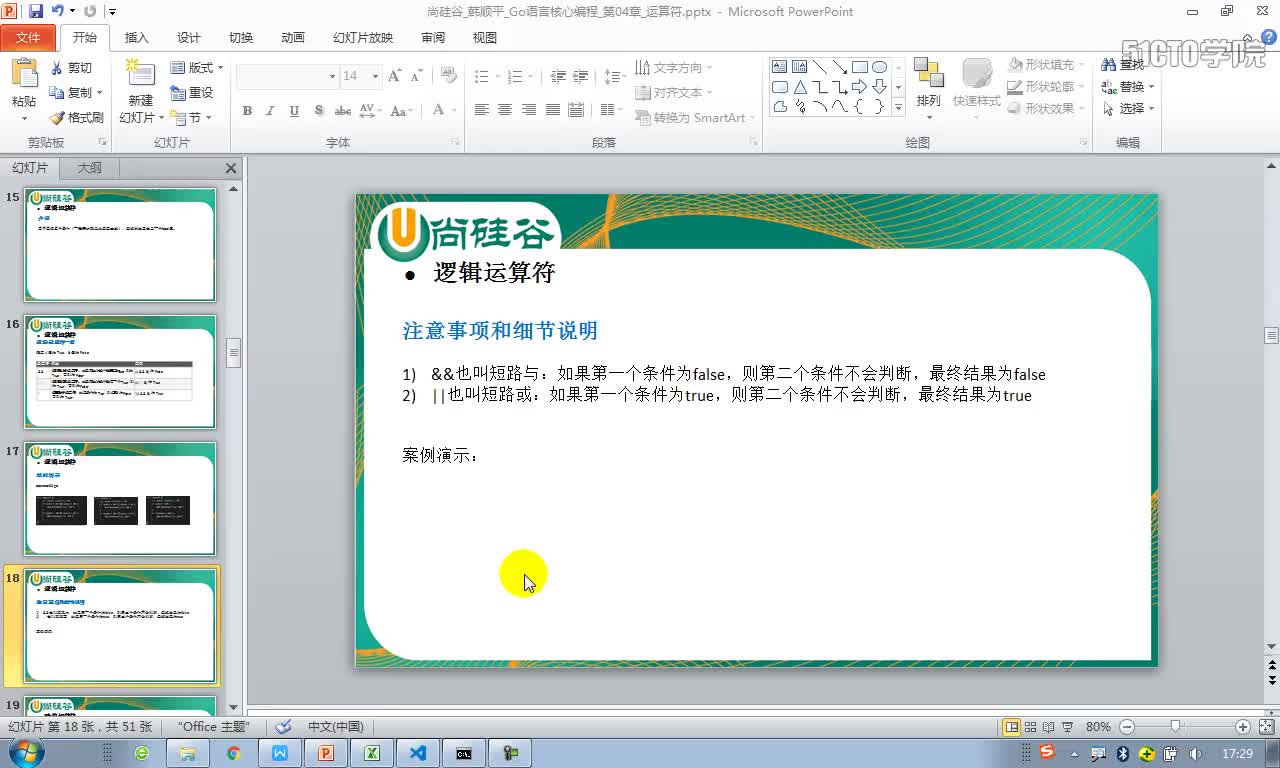Start Slide Show from status bar
Image resolution: width=1280 pixels, height=768 pixels.
tap(1067, 727)
